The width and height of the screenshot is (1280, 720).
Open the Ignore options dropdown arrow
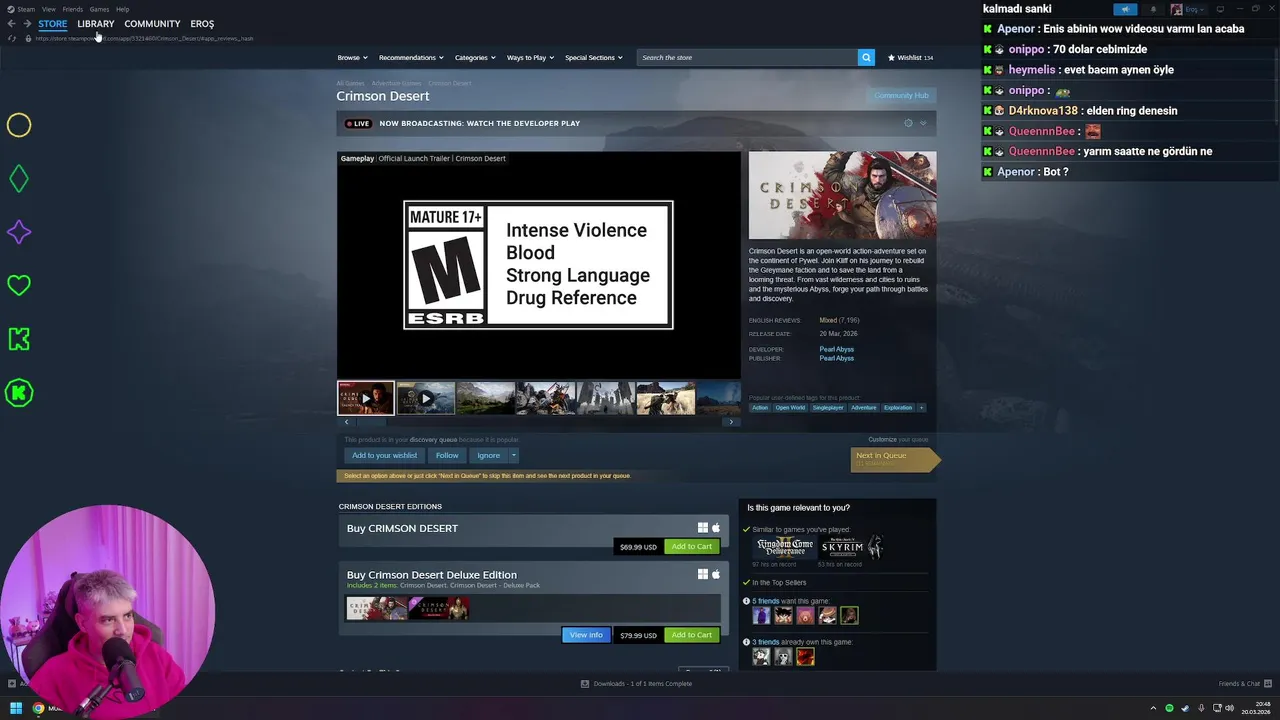(514, 455)
